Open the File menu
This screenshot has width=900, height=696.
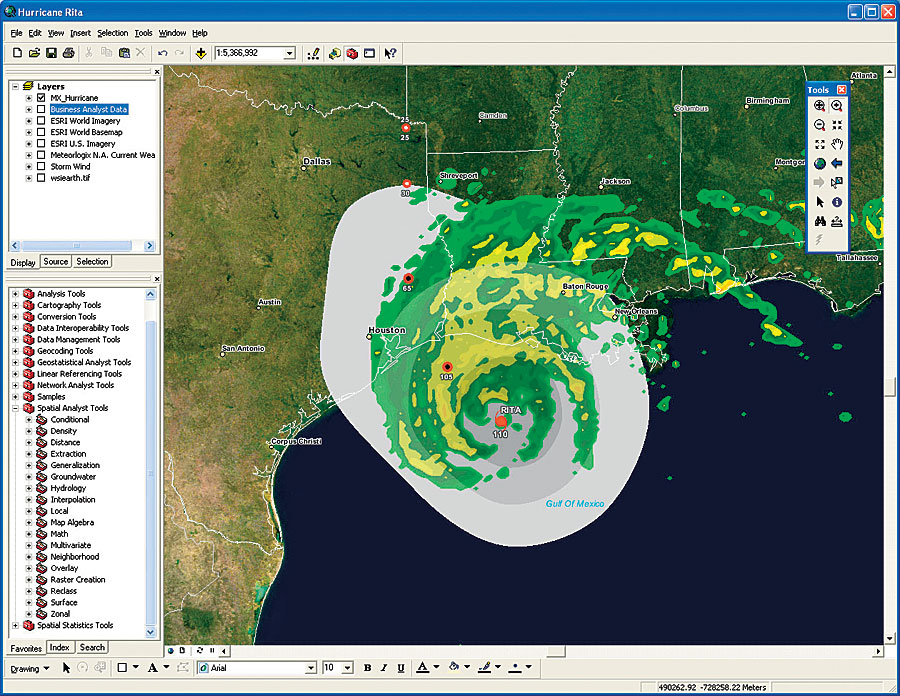17,33
